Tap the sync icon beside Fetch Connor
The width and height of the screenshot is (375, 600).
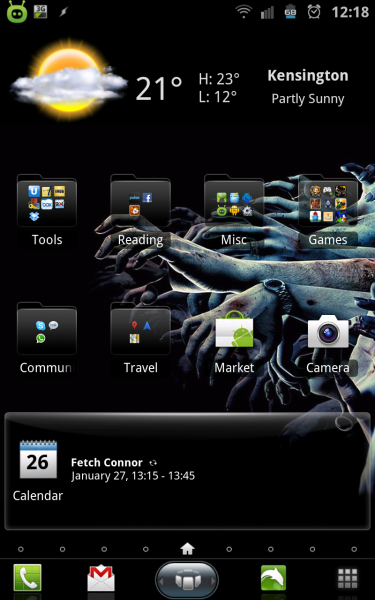[153, 463]
